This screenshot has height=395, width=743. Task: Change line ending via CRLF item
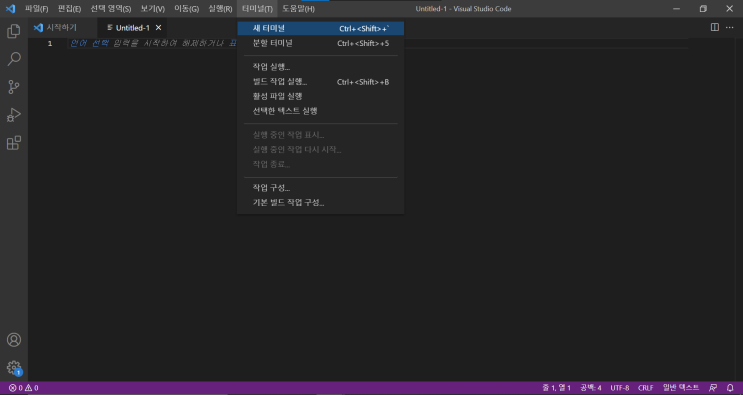point(645,388)
